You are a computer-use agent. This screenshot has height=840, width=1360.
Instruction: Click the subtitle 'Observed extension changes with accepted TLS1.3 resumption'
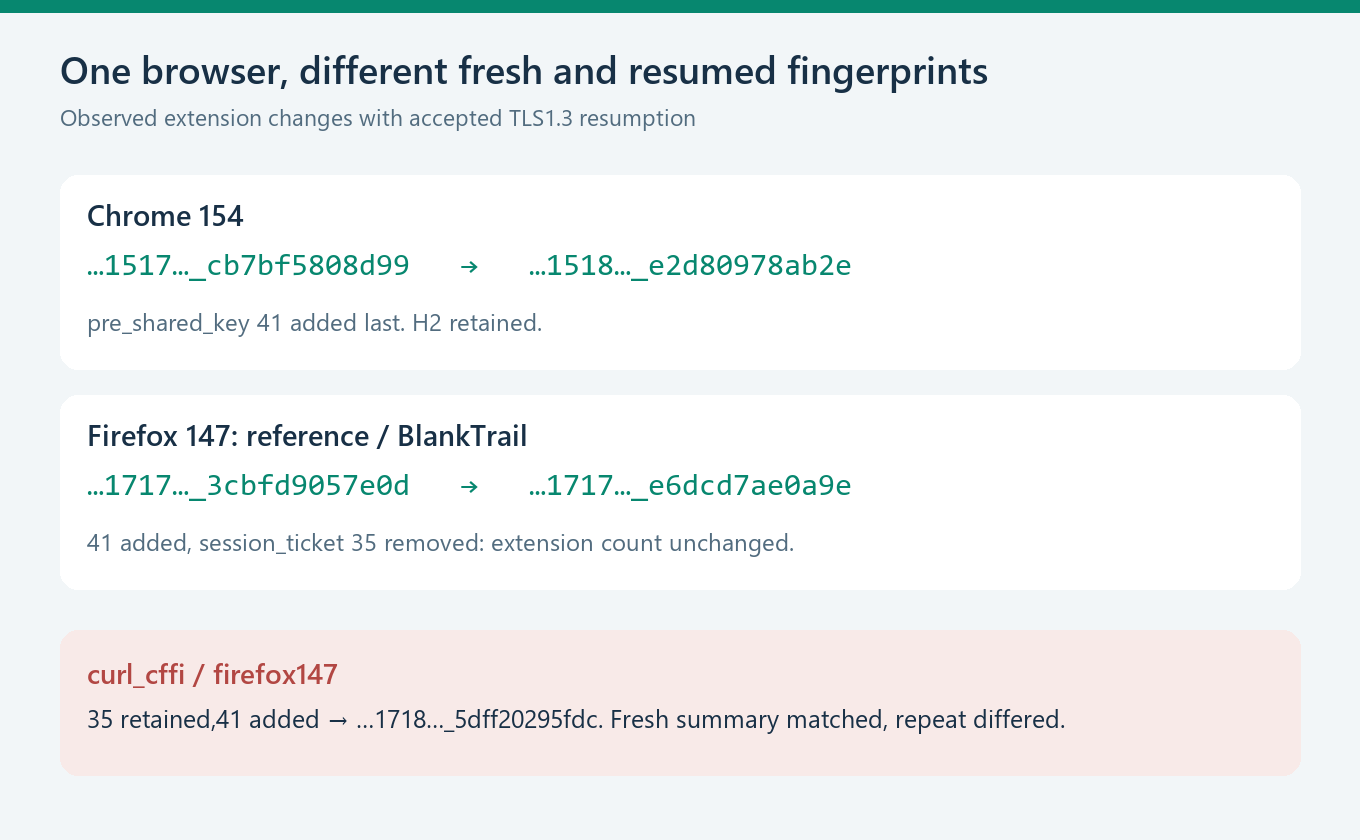click(x=378, y=119)
